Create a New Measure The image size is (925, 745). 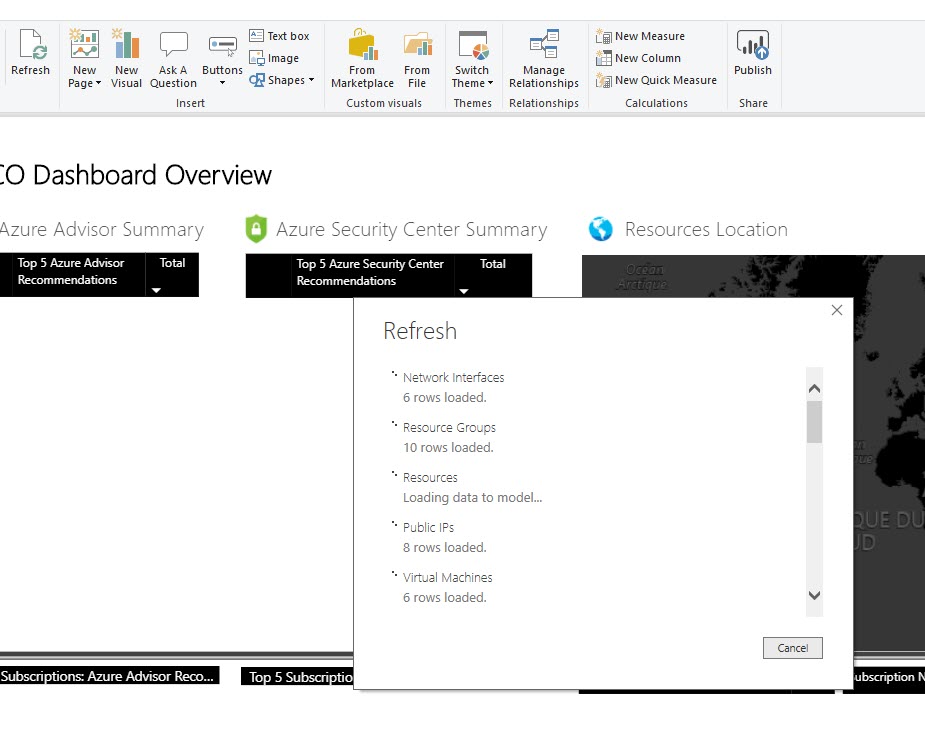(641, 36)
